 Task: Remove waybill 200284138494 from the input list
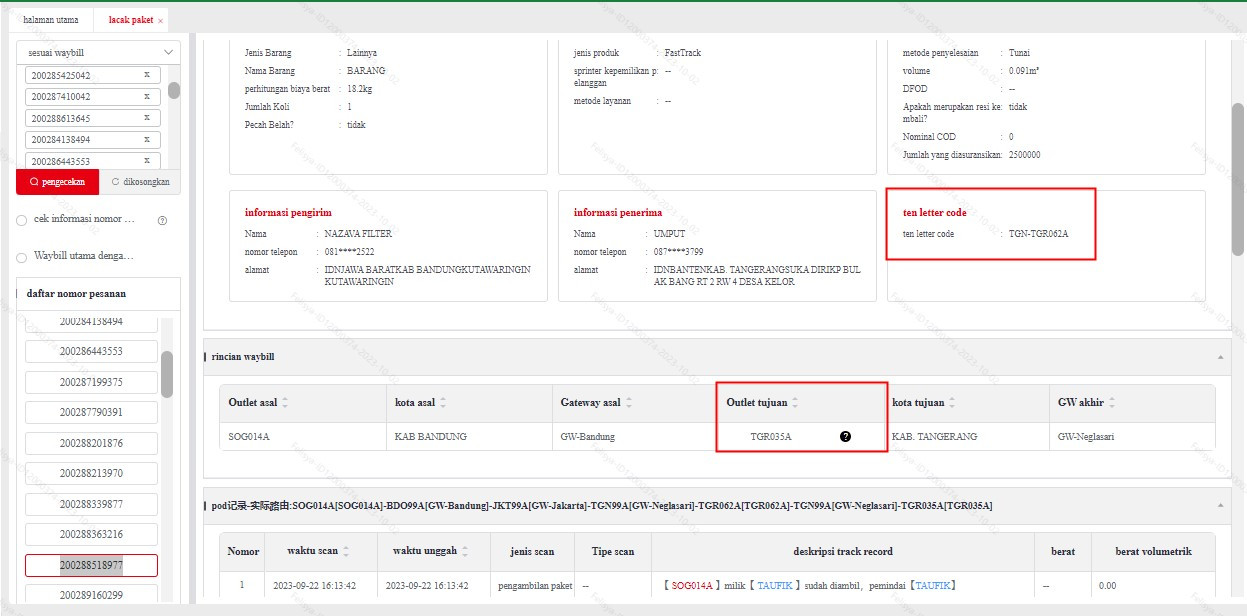(147, 140)
